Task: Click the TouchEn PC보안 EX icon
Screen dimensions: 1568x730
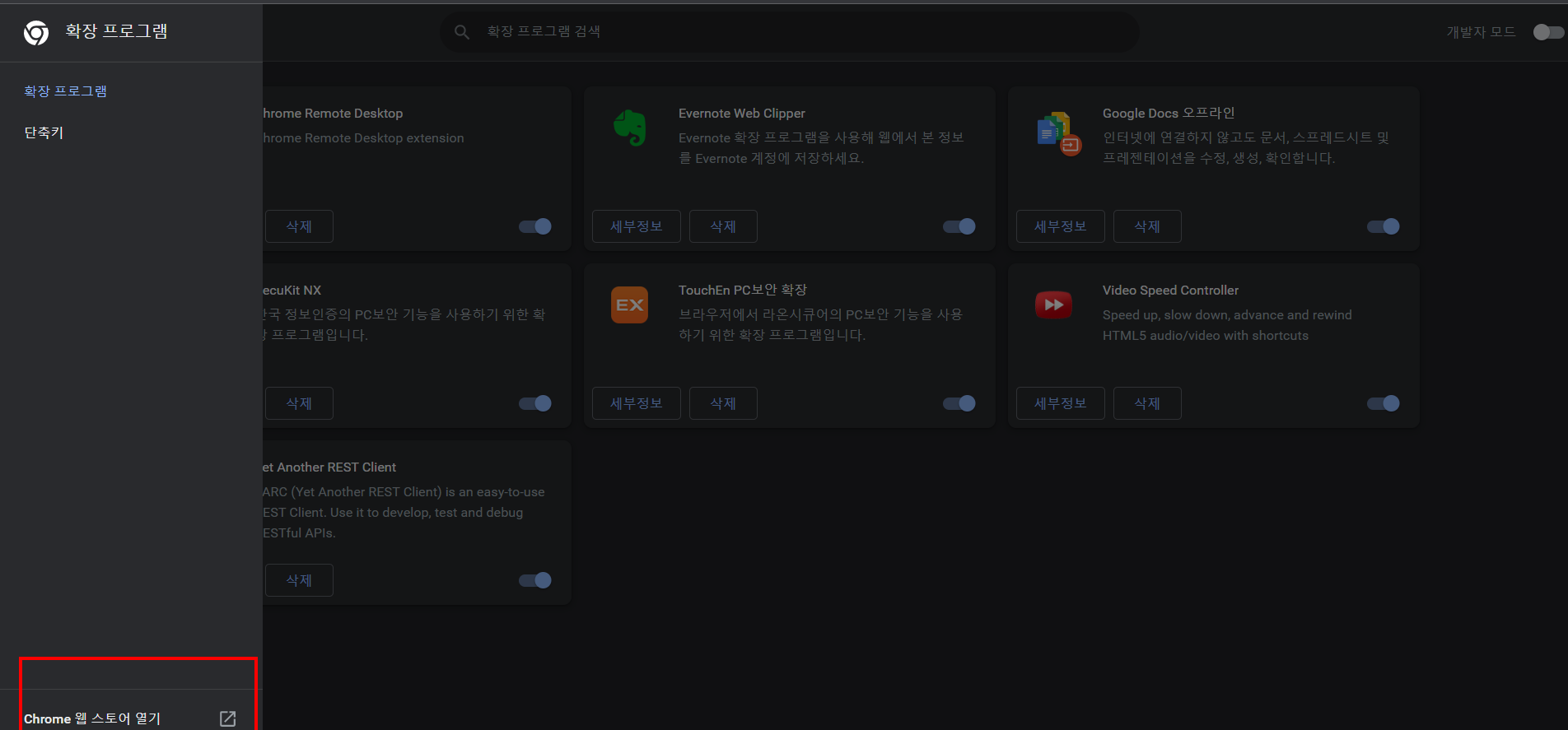Action: (630, 305)
